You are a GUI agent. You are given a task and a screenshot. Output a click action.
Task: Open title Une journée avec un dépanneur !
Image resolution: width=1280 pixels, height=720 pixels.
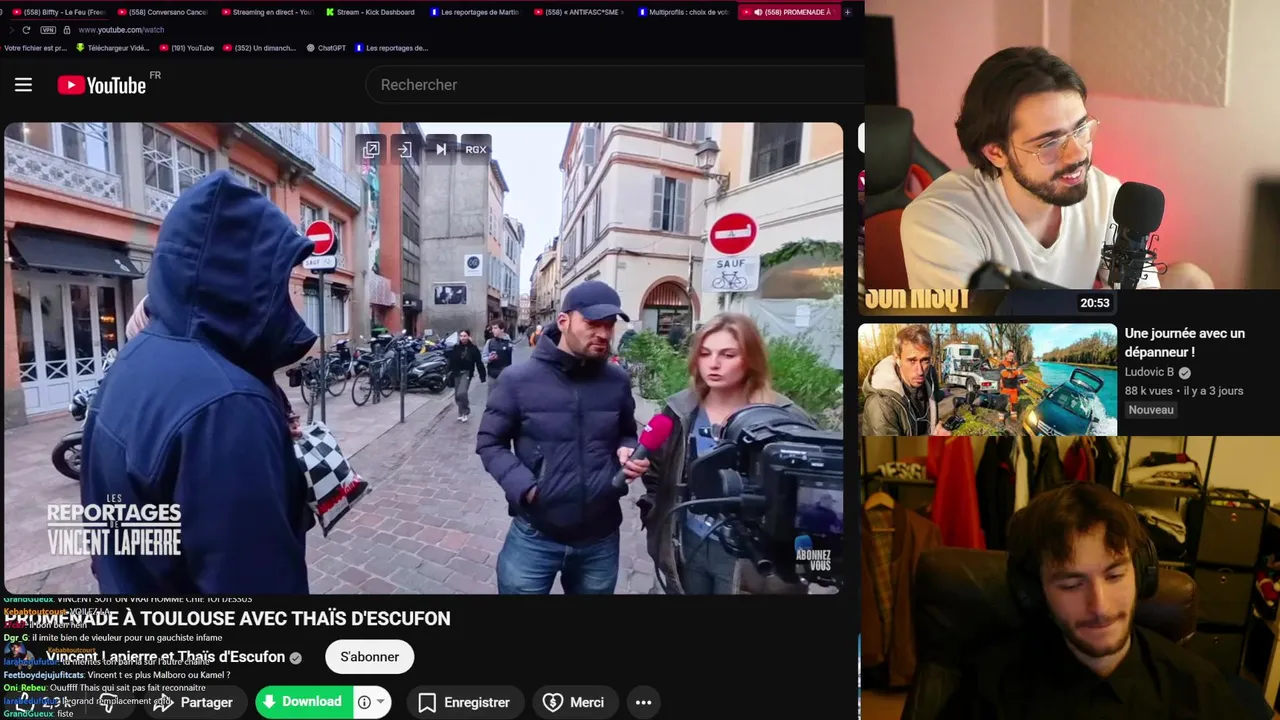pyautogui.click(x=1184, y=342)
